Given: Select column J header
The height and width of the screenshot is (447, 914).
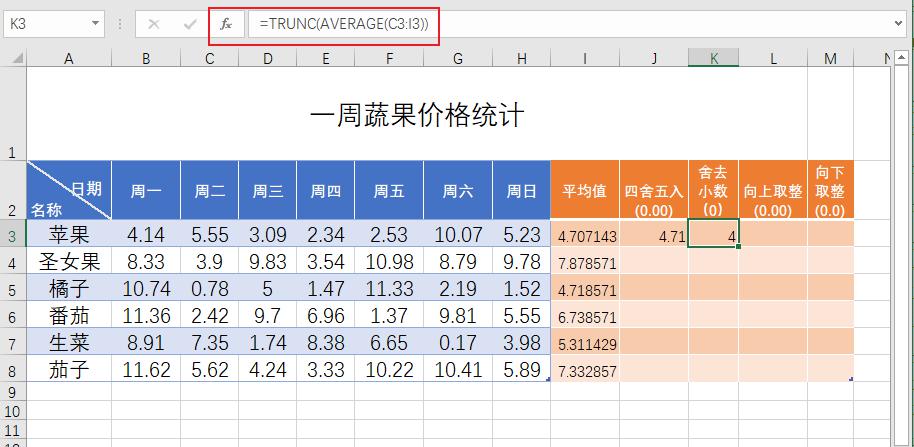Looking at the screenshot, I should coord(653,58).
